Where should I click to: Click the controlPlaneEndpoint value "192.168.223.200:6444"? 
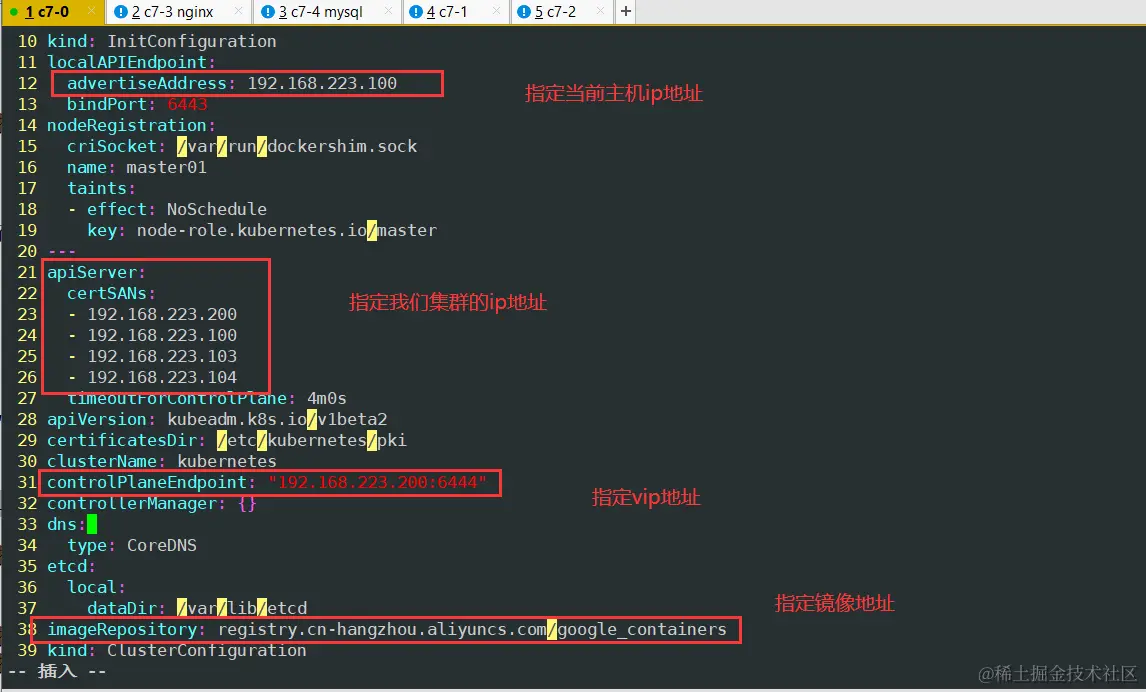point(377,483)
